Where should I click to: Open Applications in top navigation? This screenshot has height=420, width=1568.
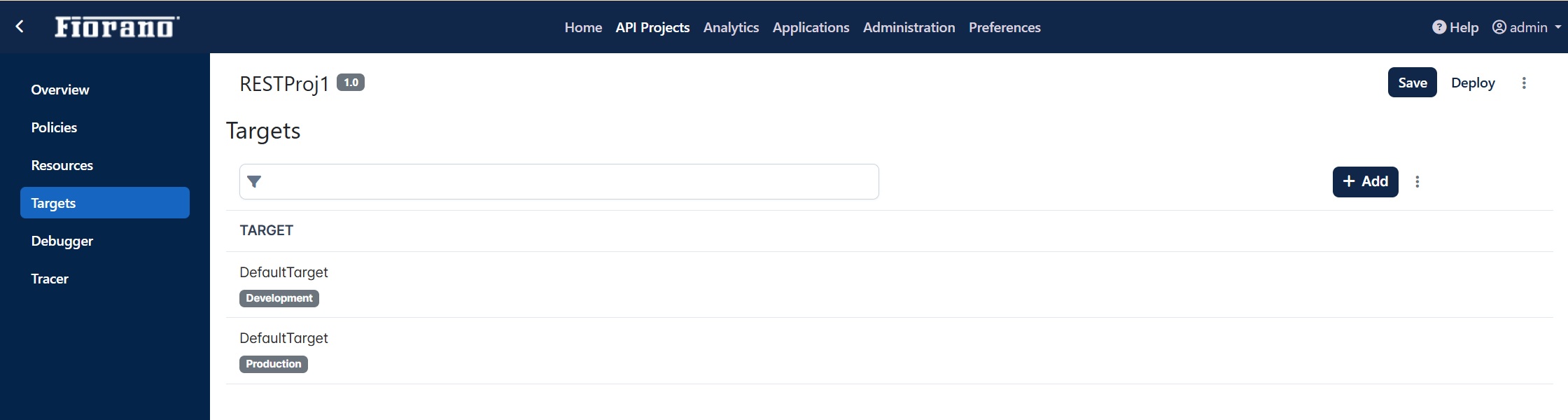pyautogui.click(x=811, y=27)
